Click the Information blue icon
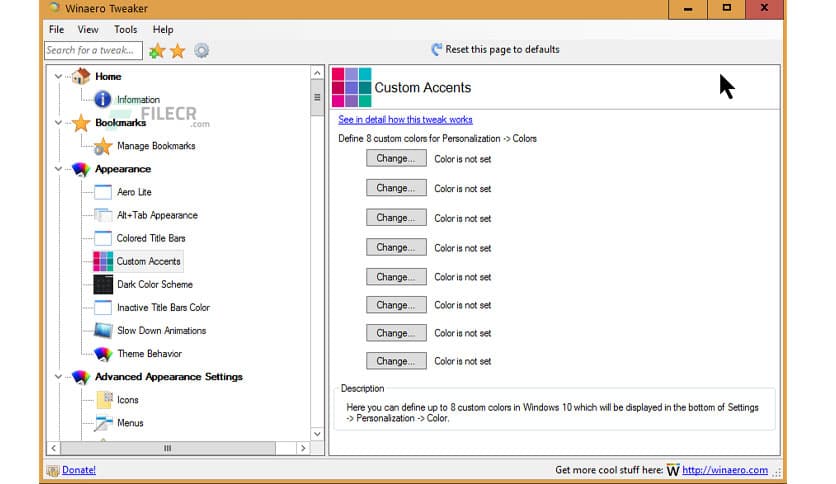Screen dimensions: 836x484 click(x=102, y=99)
